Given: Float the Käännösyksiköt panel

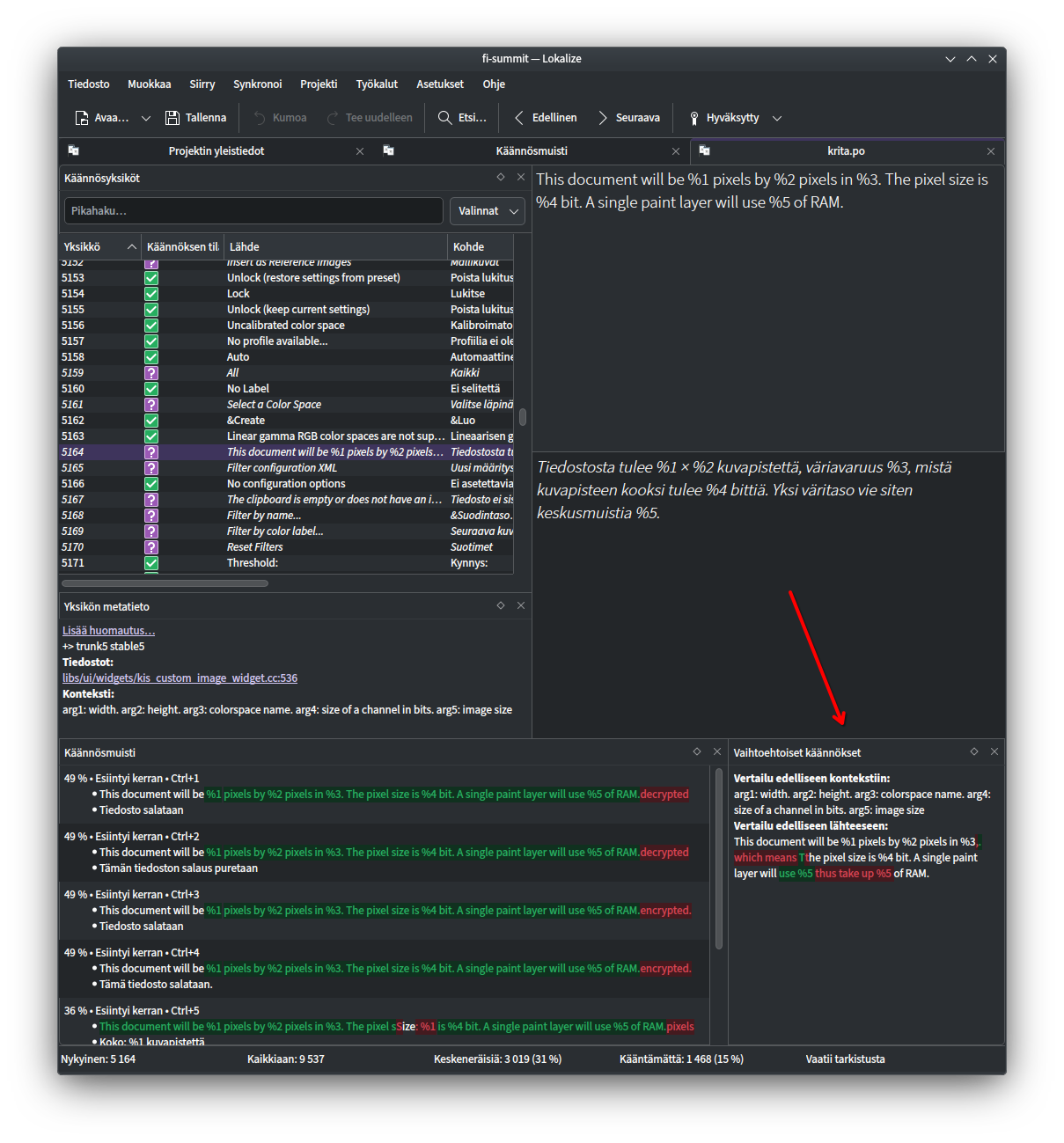Looking at the screenshot, I should tap(501, 178).
